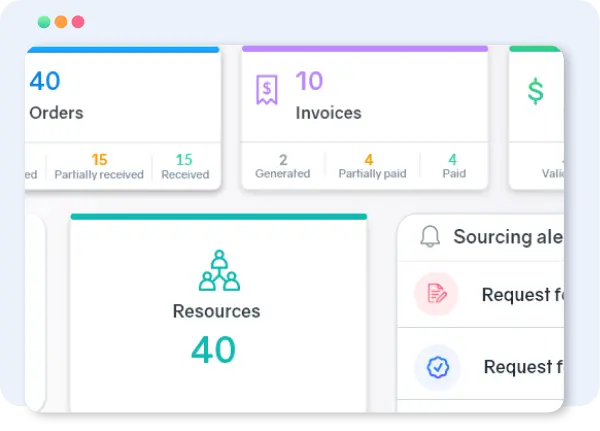
Task: Click the green dollar sign icon
Action: 536,92
